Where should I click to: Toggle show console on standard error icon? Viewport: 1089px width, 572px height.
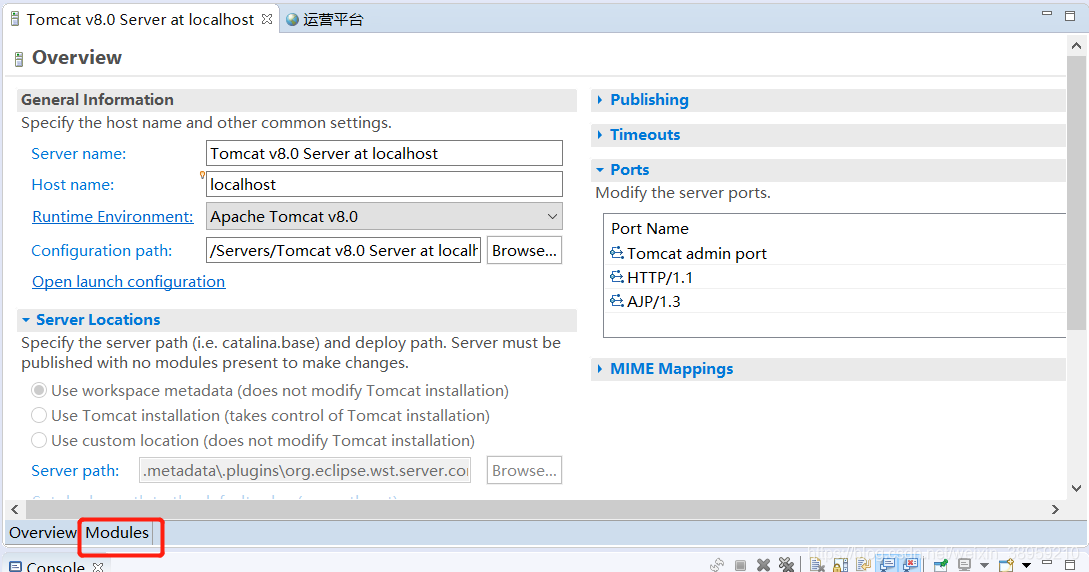911,564
